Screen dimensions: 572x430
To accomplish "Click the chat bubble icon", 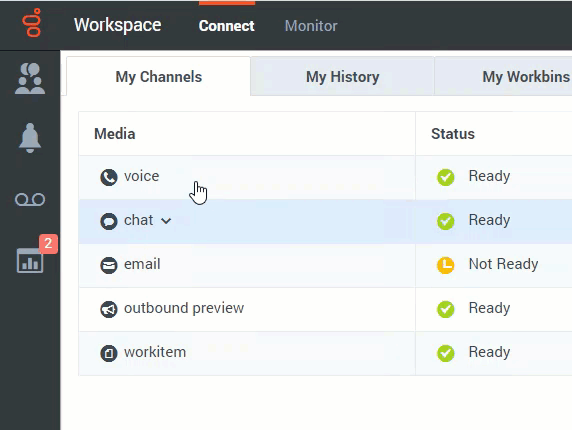I will pyautogui.click(x=109, y=221).
